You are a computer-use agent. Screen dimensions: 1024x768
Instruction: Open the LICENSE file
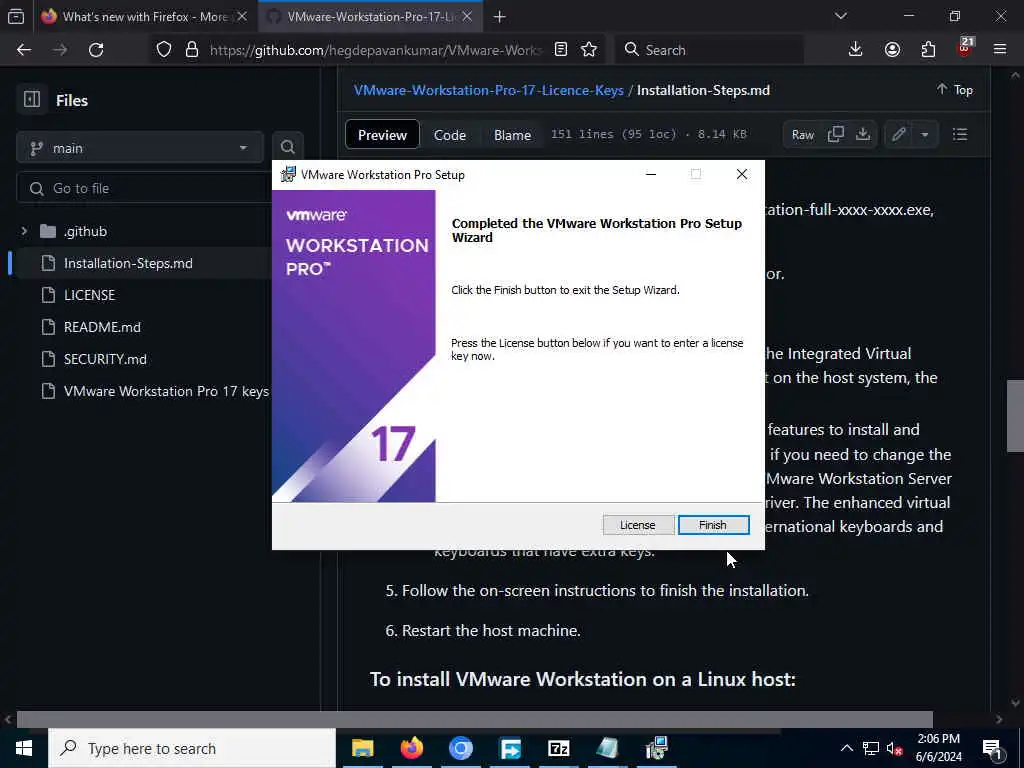pyautogui.click(x=89, y=295)
